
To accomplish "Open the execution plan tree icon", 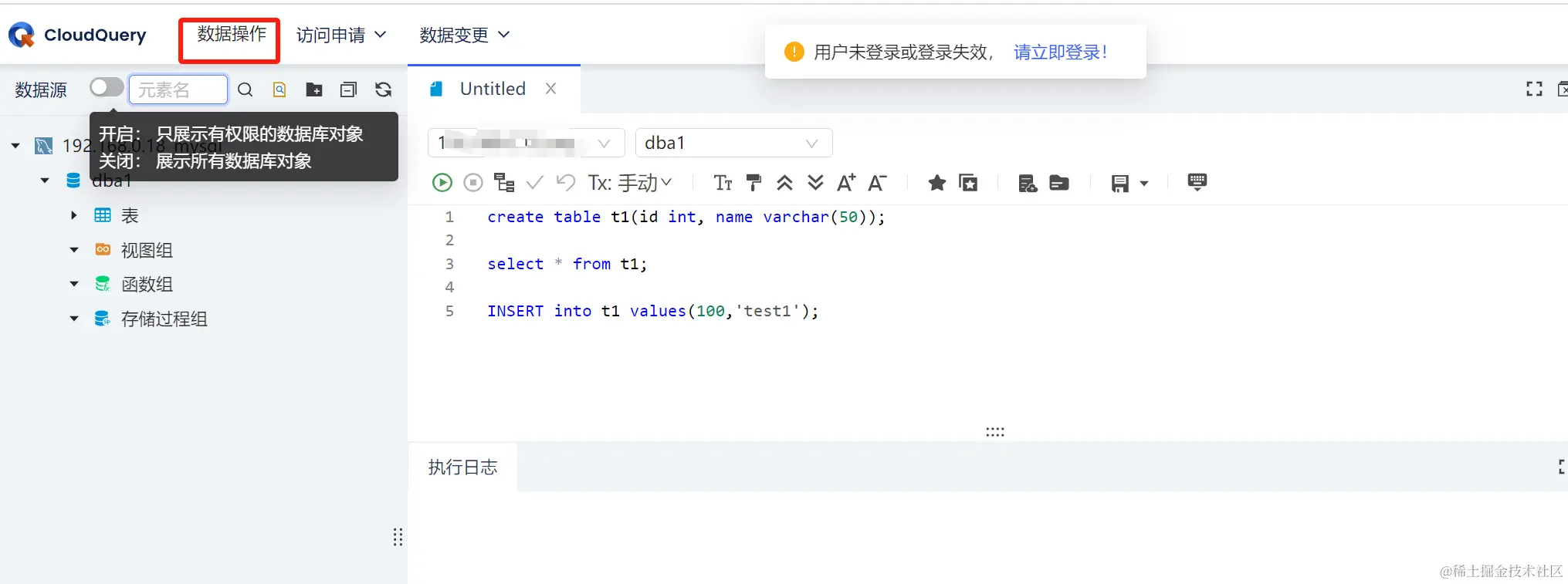I will coord(504,183).
